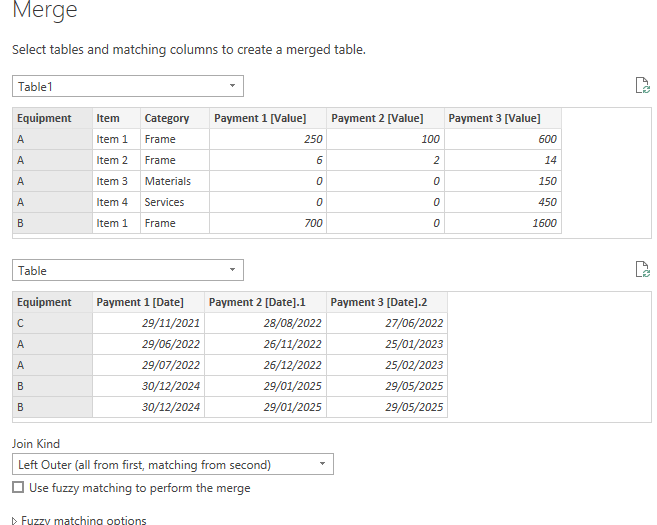The height and width of the screenshot is (525, 657).
Task: Click refresh preview icon beside Table dropdown
Action: pyautogui.click(x=642, y=269)
